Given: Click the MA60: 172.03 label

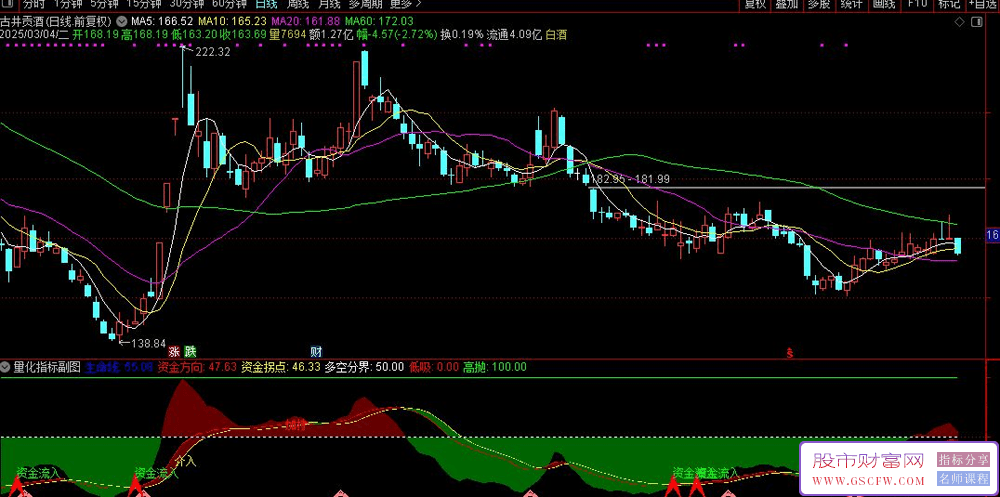Looking at the screenshot, I should (380, 21).
